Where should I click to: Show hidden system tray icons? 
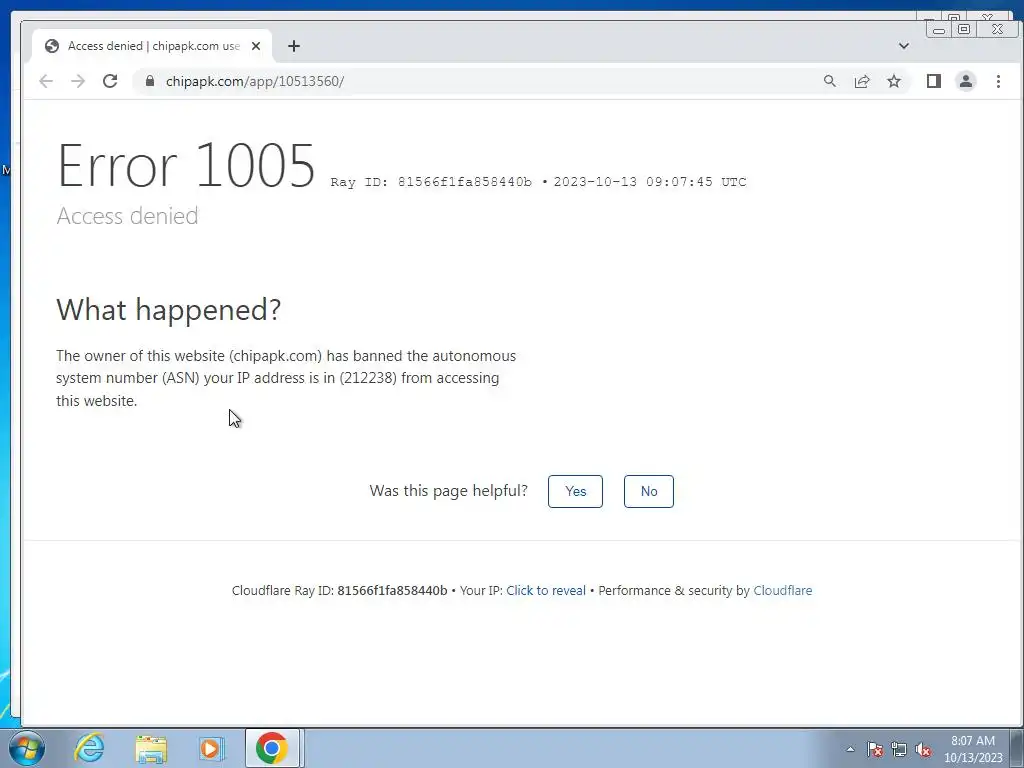pyautogui.click(x=850, y=749)
